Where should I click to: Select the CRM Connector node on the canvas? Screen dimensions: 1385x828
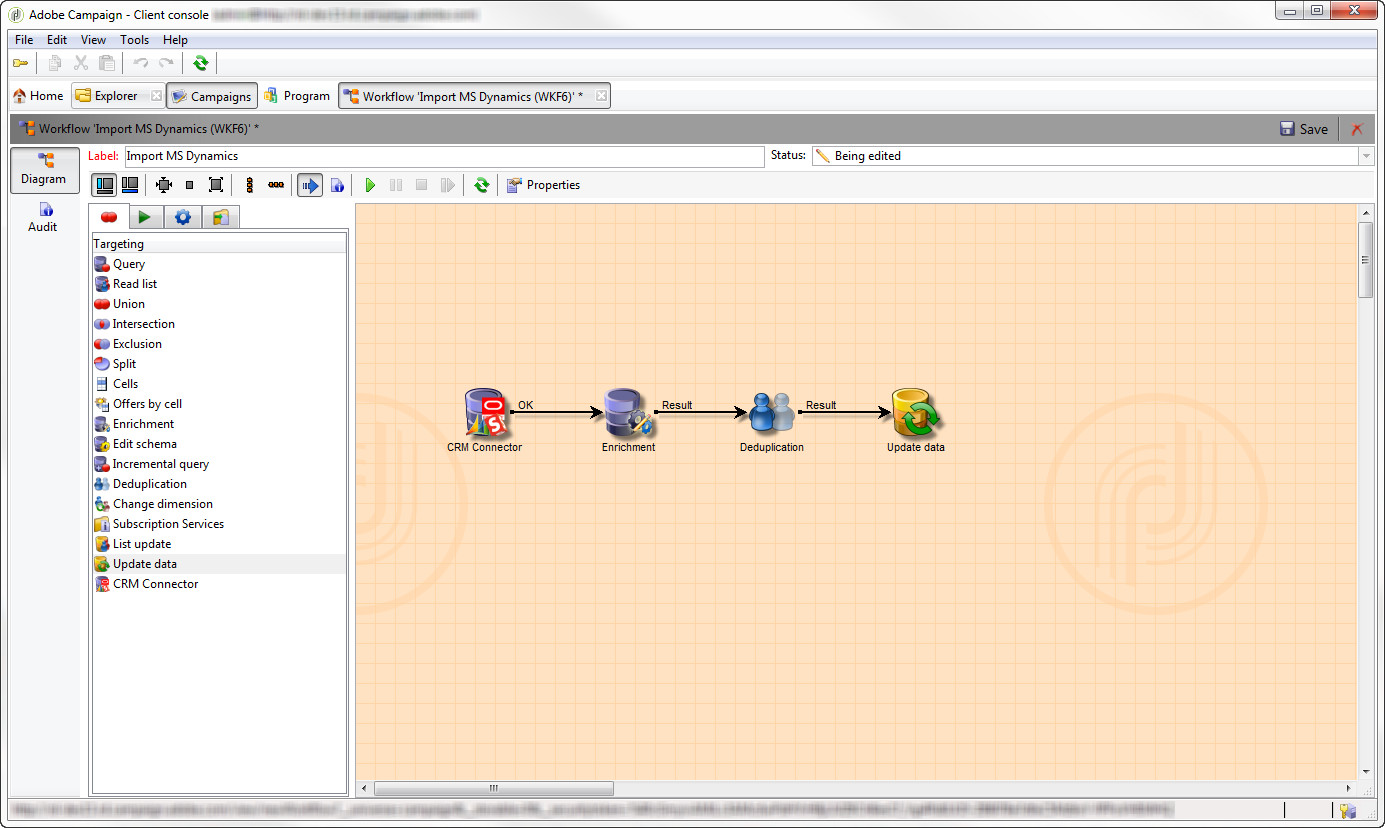coord(487,412)
